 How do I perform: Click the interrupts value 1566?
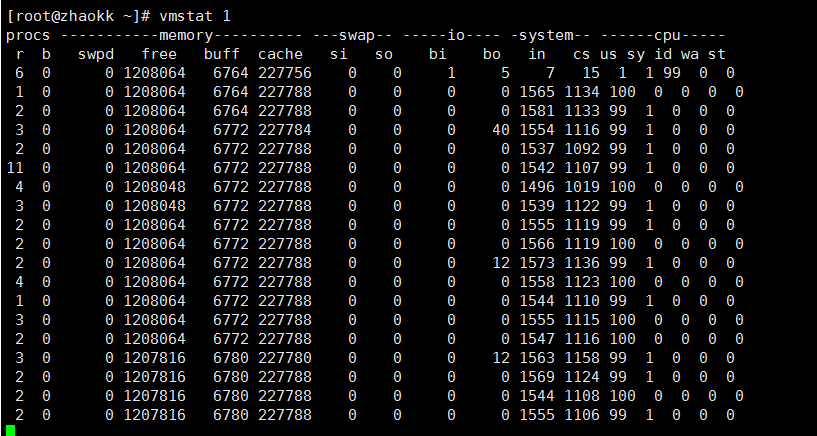(537, 244)
